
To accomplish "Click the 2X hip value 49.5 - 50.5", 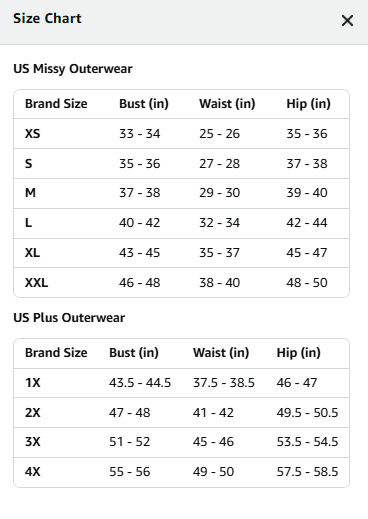I will pyautogui.click(x=307, y=413).
